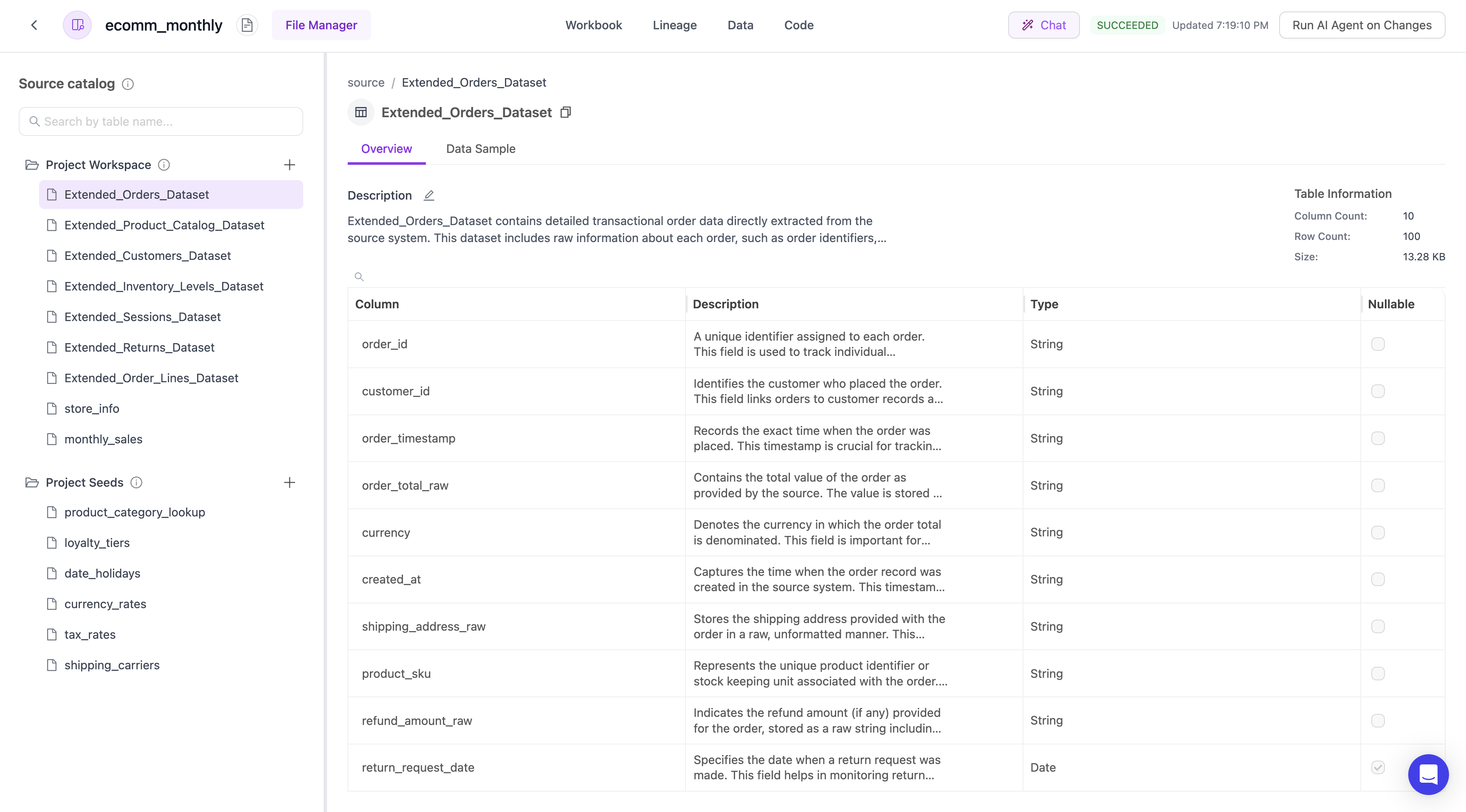The width and height of the screenshot is (1466, 812).
Task: Click the info icon beside Project Seeds
Action: click(x=136, y=482)
